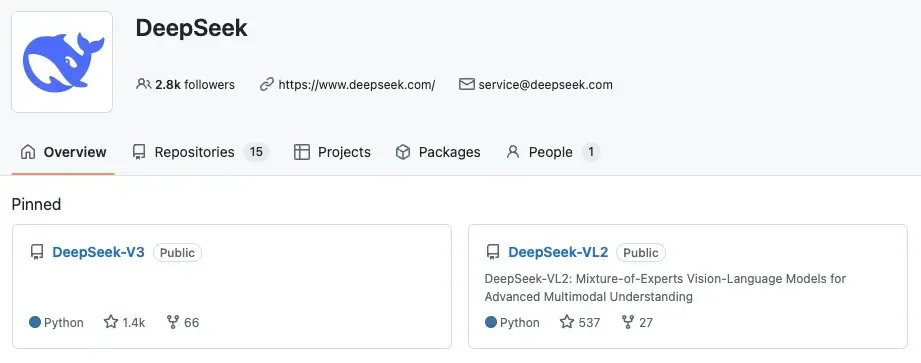Click the repo icon next to DeepSeek-V3
The width and height of the screenshot is (921, 363).
[x=36, y=253]
